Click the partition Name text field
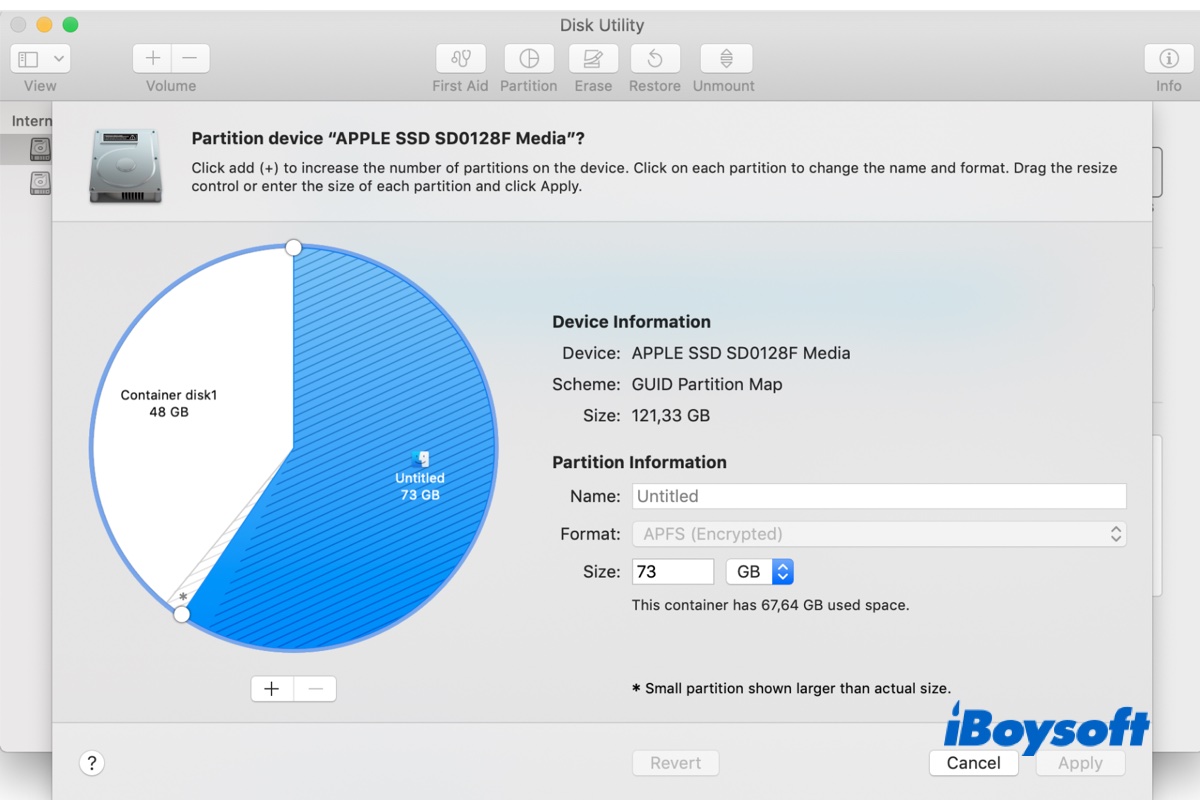Screen dimensions: 1200x800 pos(879,496)
